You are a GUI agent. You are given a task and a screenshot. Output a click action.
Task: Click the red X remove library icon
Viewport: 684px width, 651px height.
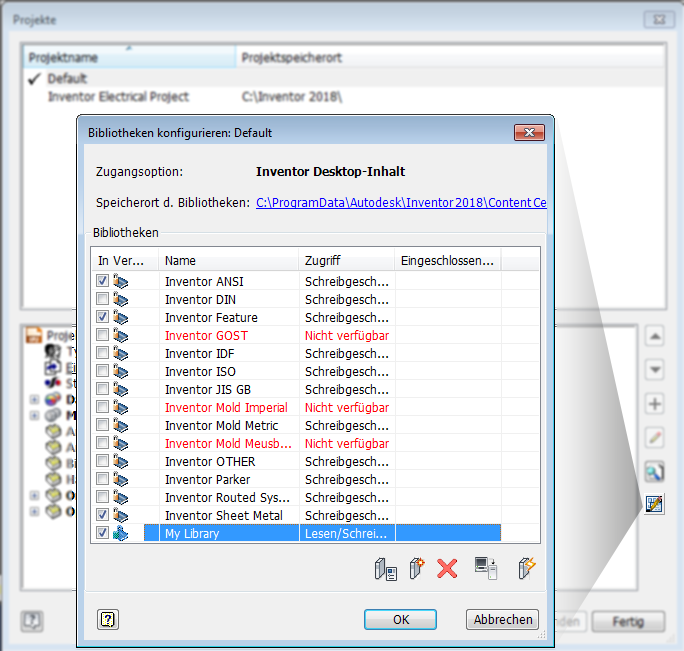coord(447,569)
